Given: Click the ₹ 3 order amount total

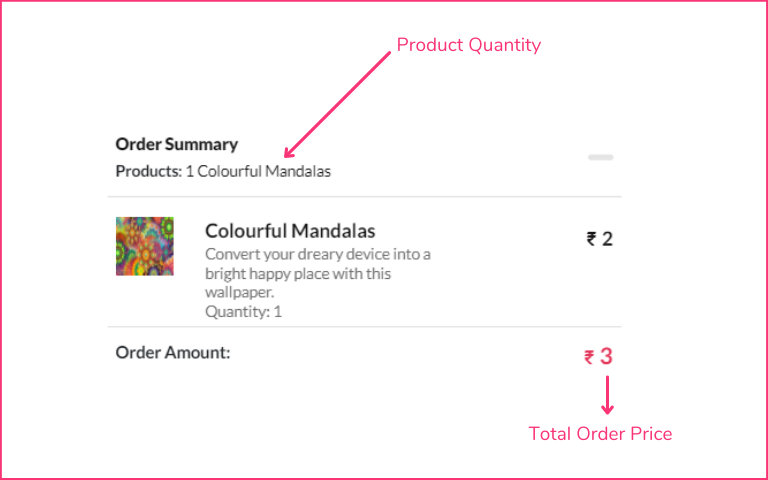Looking at the screenshot, I should coord(599,356).
